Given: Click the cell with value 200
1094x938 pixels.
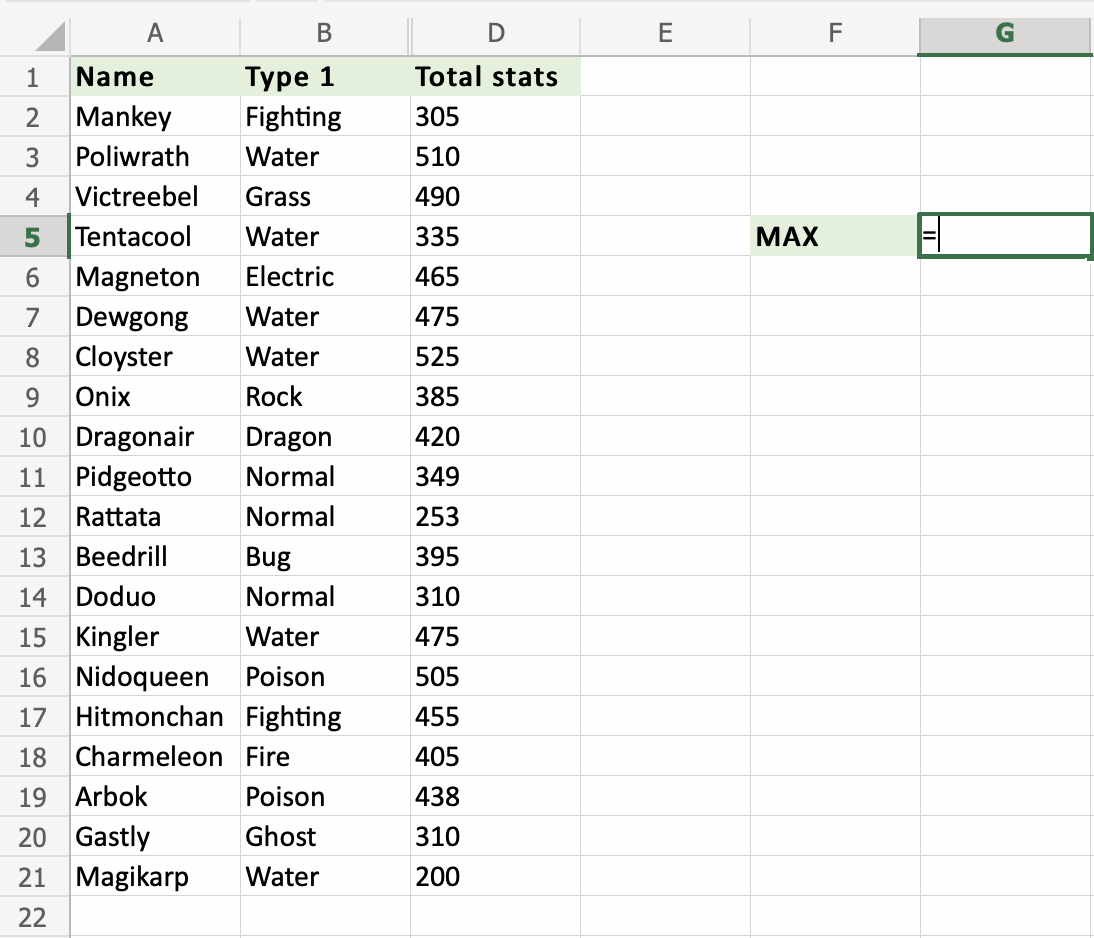Looking at the screenshot, I should coord(496,877).
